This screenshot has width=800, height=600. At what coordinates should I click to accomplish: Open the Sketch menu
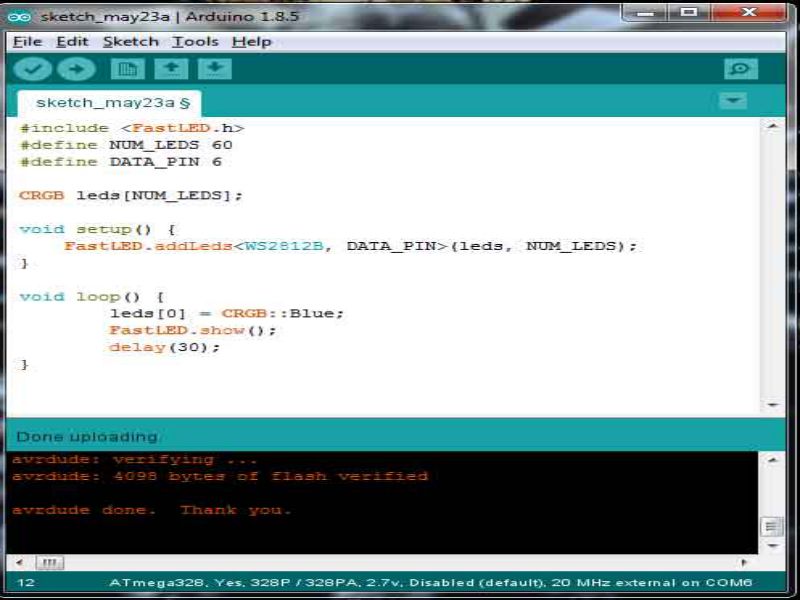click(131, 42)
